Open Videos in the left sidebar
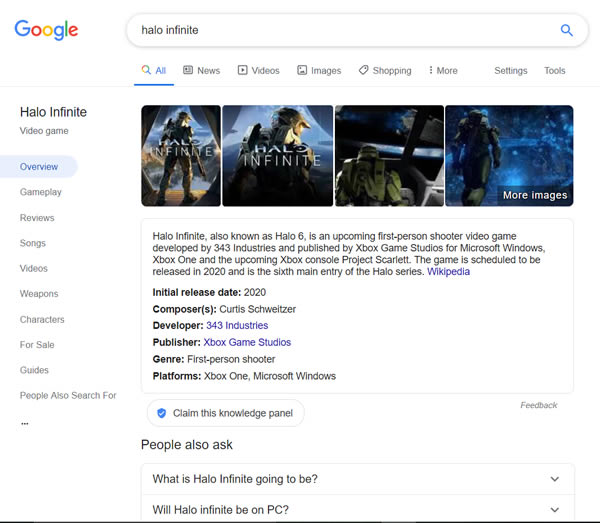 coord(34,268)
